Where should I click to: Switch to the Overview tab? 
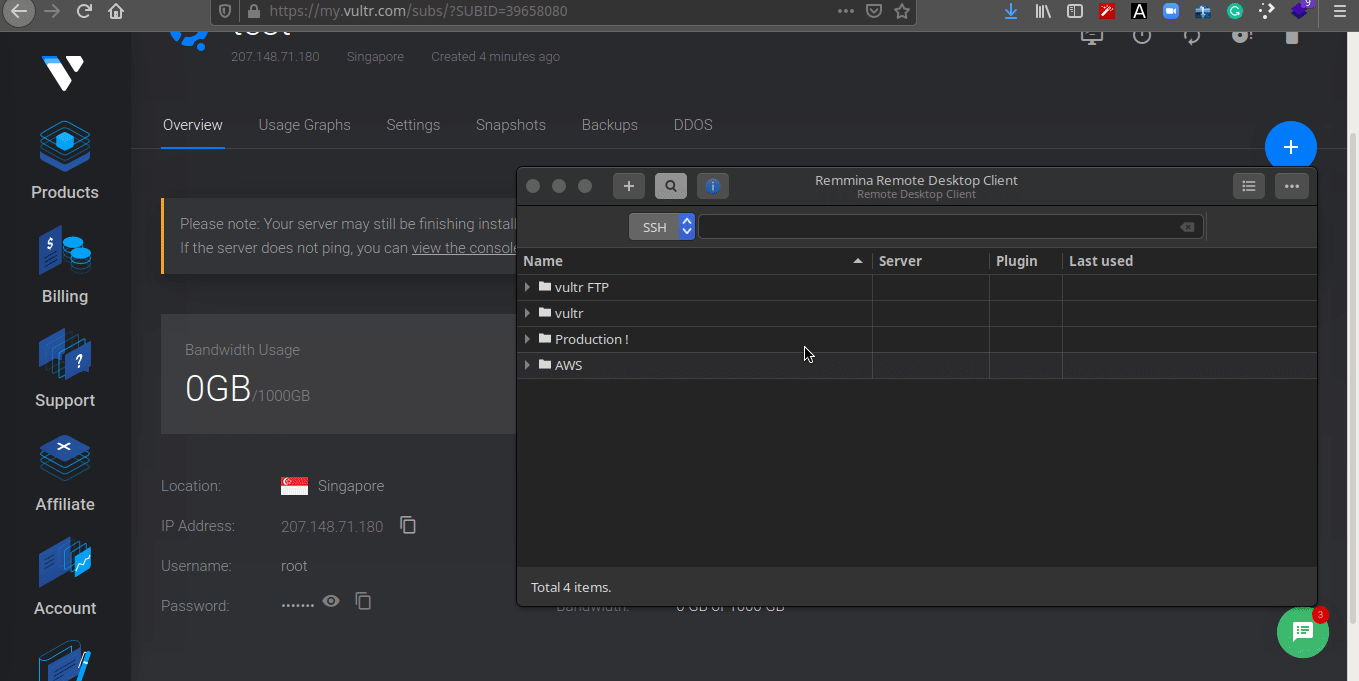click(x=193, y=125)
